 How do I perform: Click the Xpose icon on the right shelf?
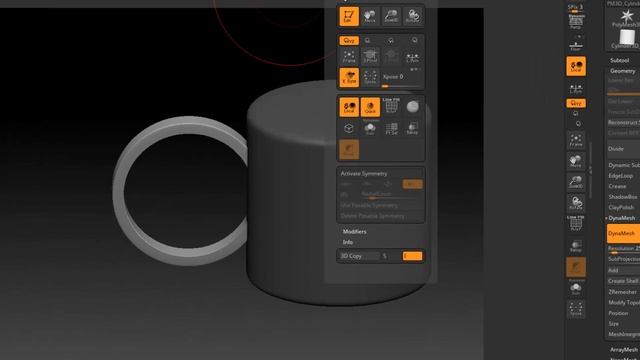[576, 309]
